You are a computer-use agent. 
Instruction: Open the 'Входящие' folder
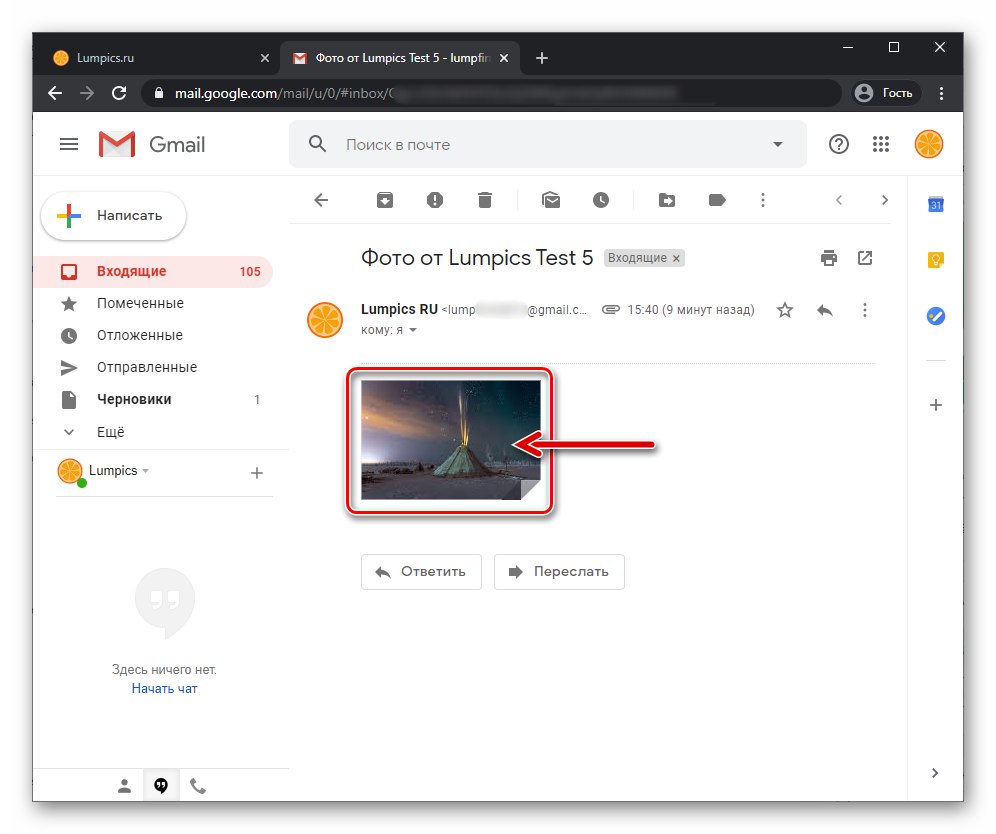coord(153,271)
